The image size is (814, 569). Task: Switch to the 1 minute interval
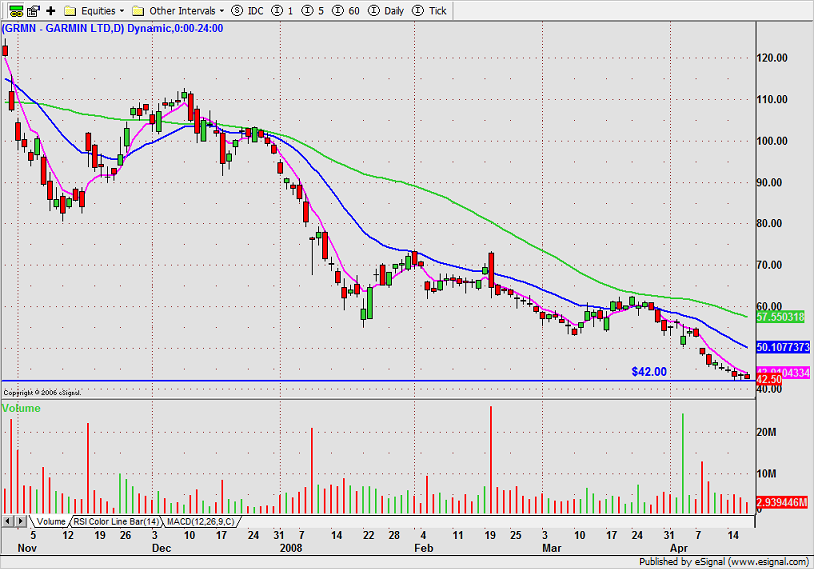(283, 10)
